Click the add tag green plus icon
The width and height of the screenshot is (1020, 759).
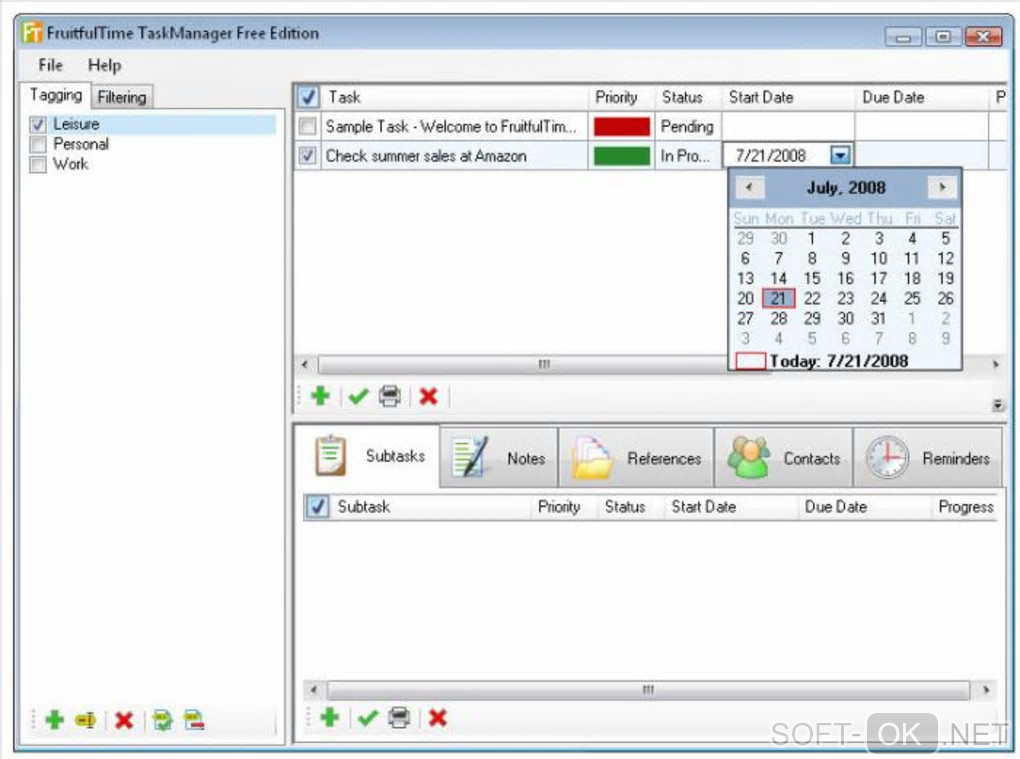click(x=55, y=720)
